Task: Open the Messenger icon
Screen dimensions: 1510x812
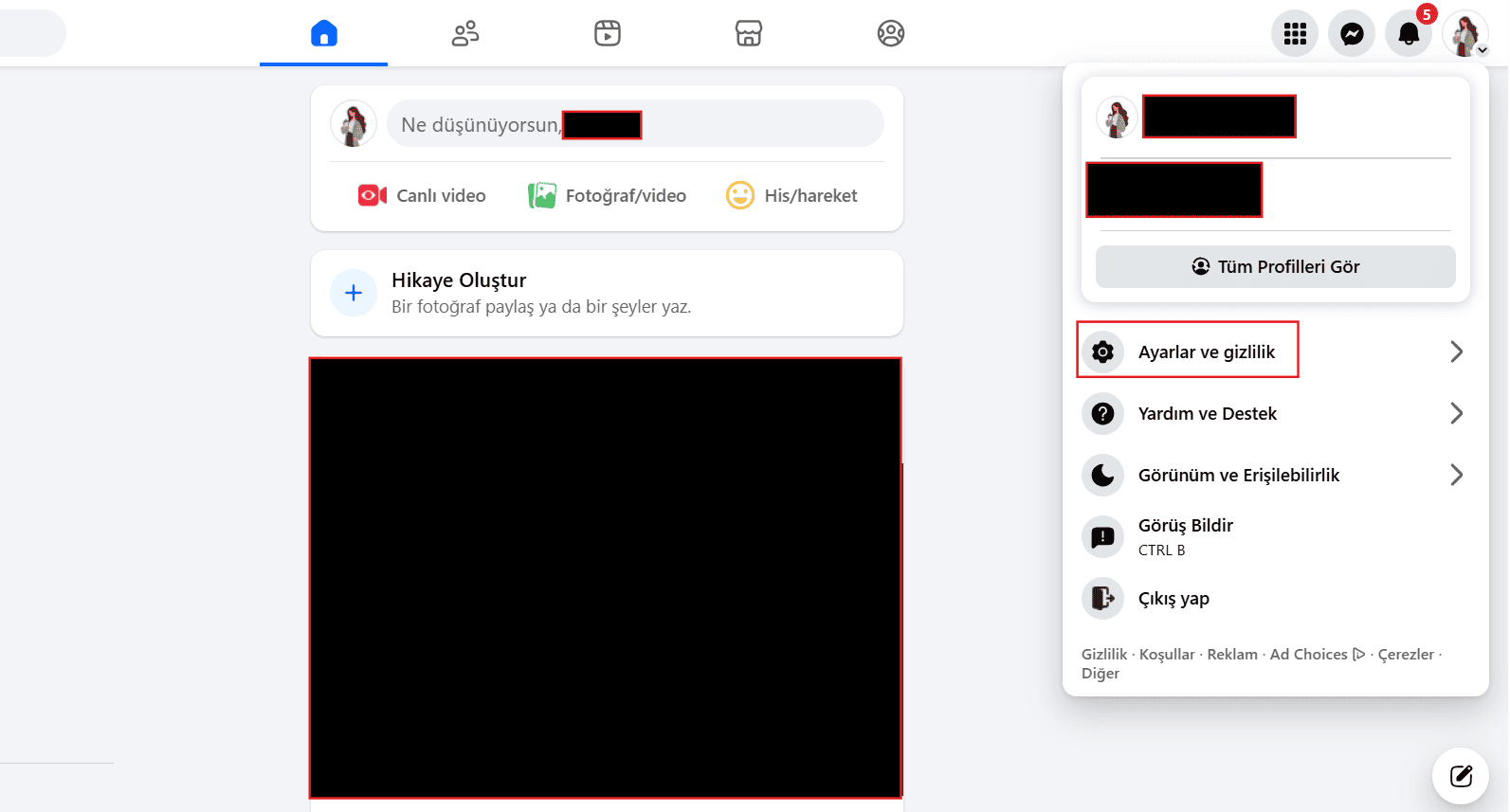Action: tap(1352, 34)
